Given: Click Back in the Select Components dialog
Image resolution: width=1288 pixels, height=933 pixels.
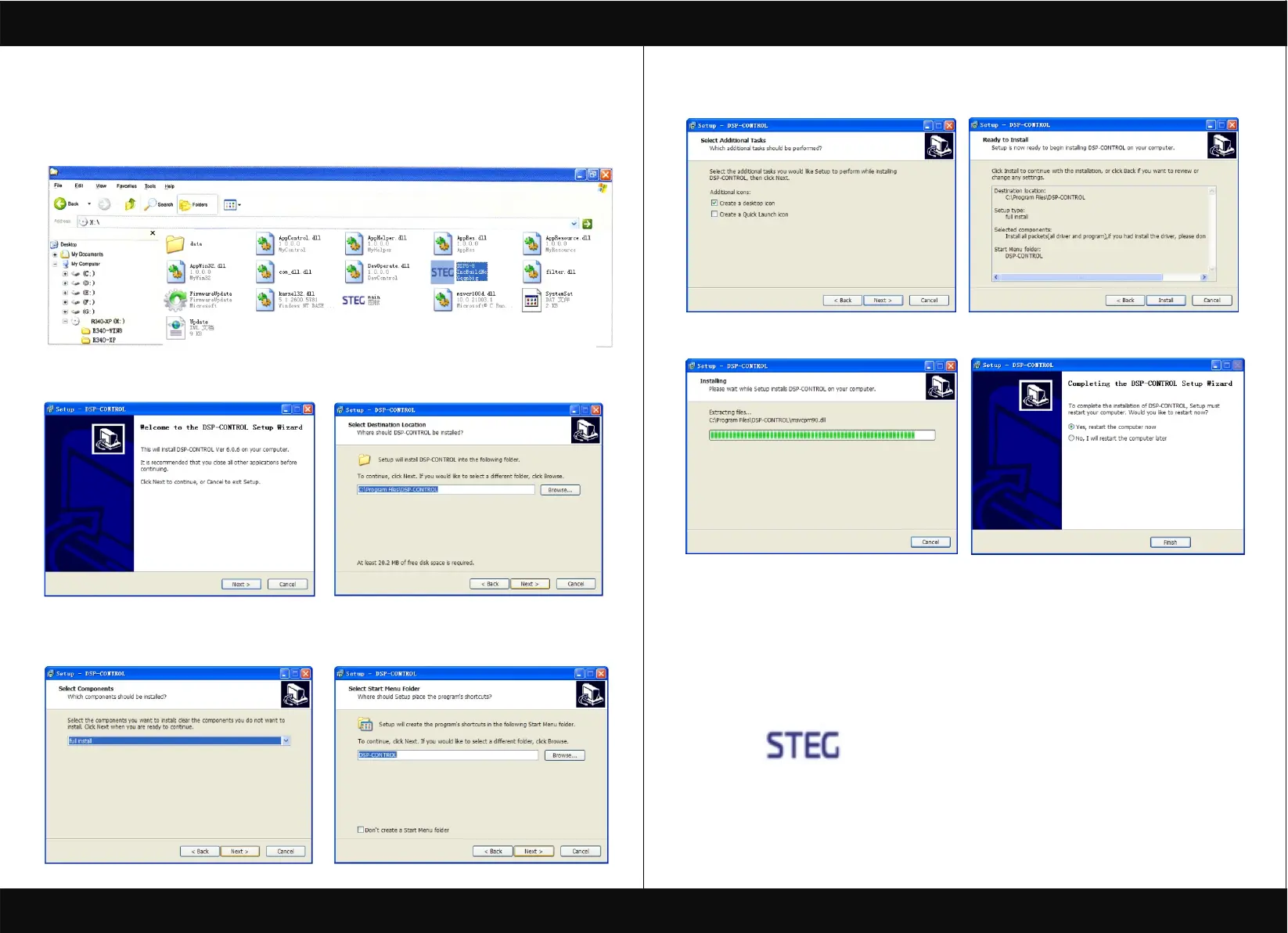Looking at the screenshot, I should click(200, 852).
